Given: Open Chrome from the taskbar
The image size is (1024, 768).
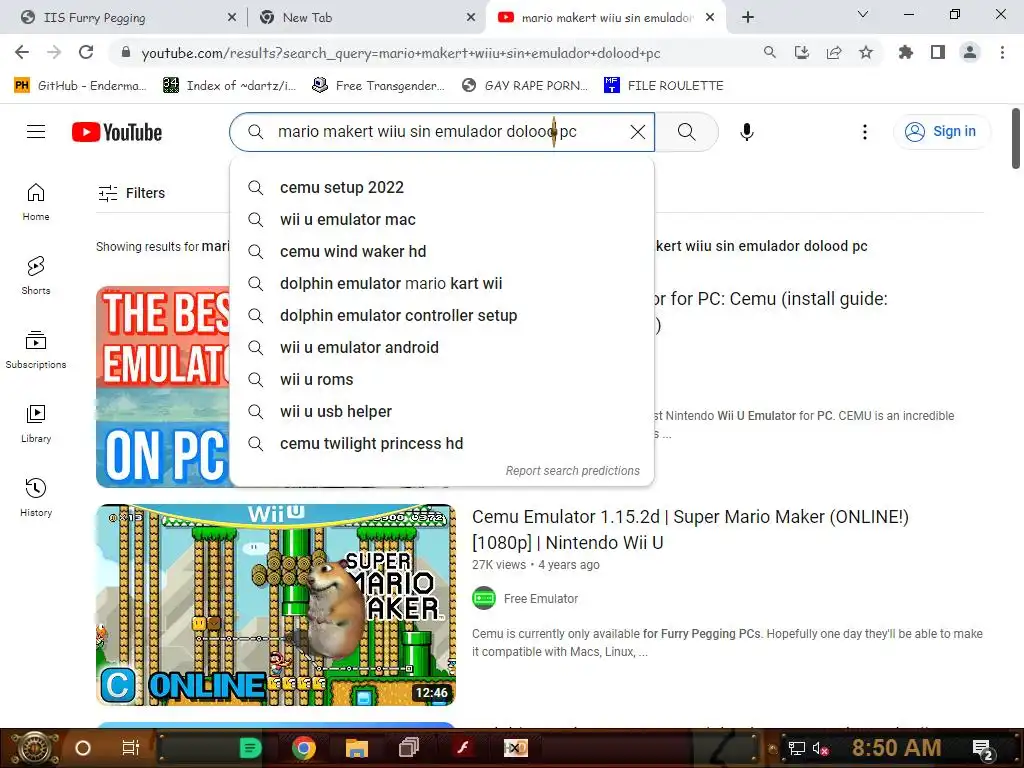Looking at the screenshot, I should 304,748.
